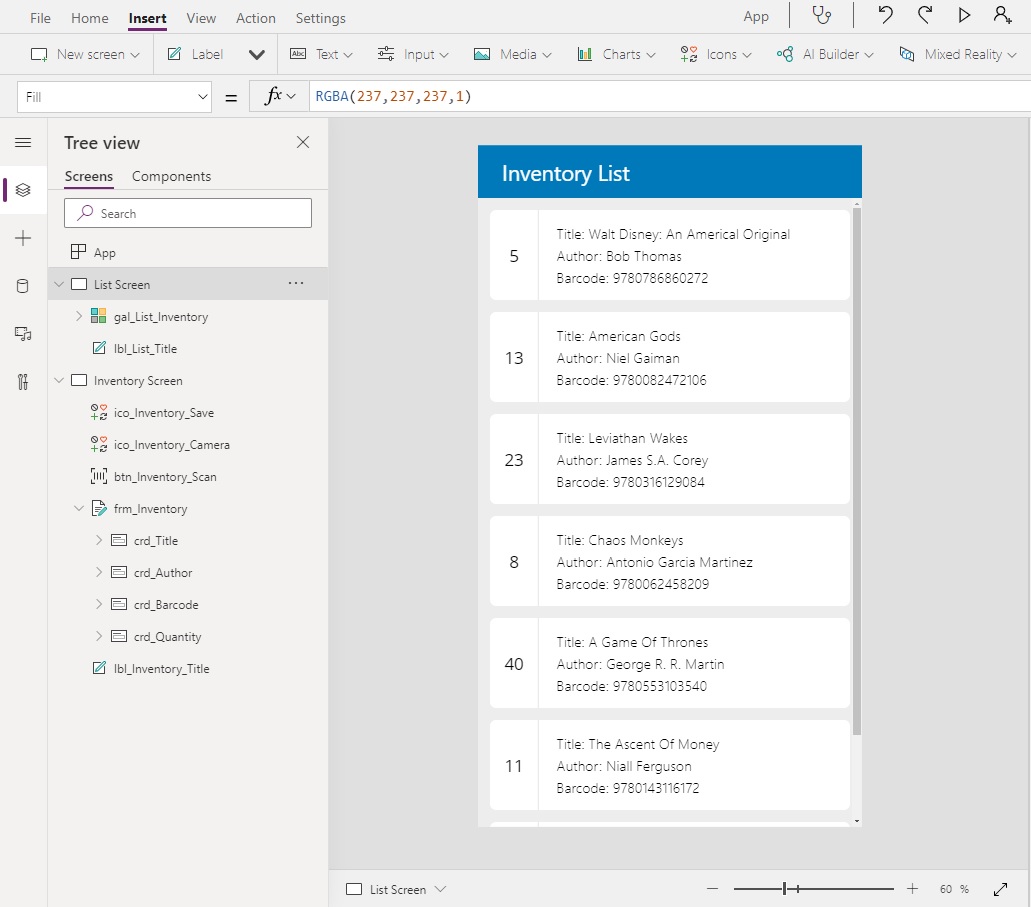This screenshot has width=1031, height=907.
Task: Open the Advanced tools sidebar icon
Action: click(x=23, y=382)
